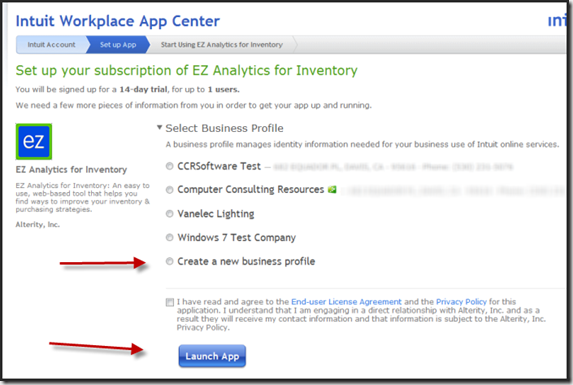Click the CCRSoftware Test label
The image size is (573, 385).
(219, 166)
